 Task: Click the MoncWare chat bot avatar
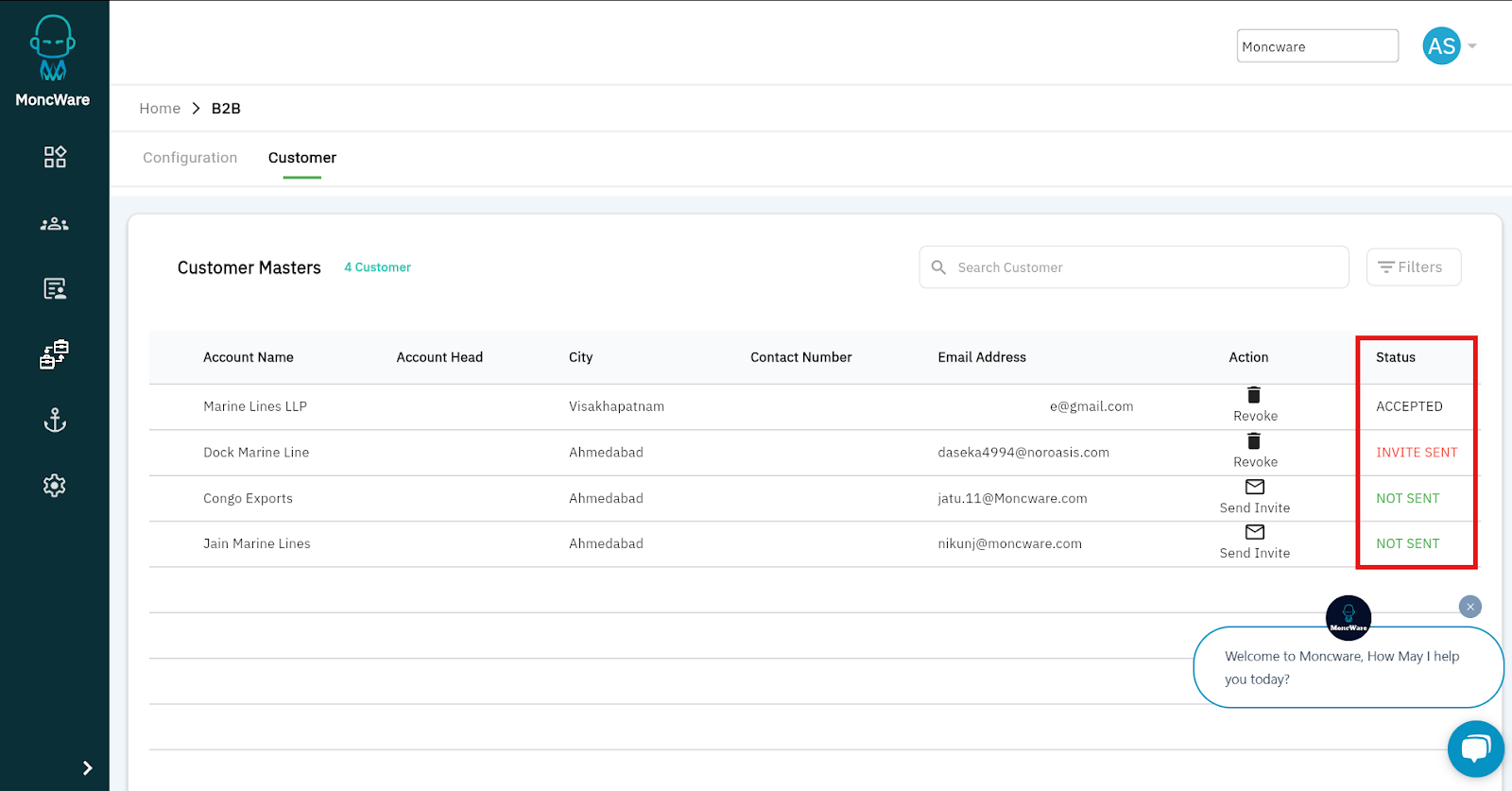tap(1349, 618)
